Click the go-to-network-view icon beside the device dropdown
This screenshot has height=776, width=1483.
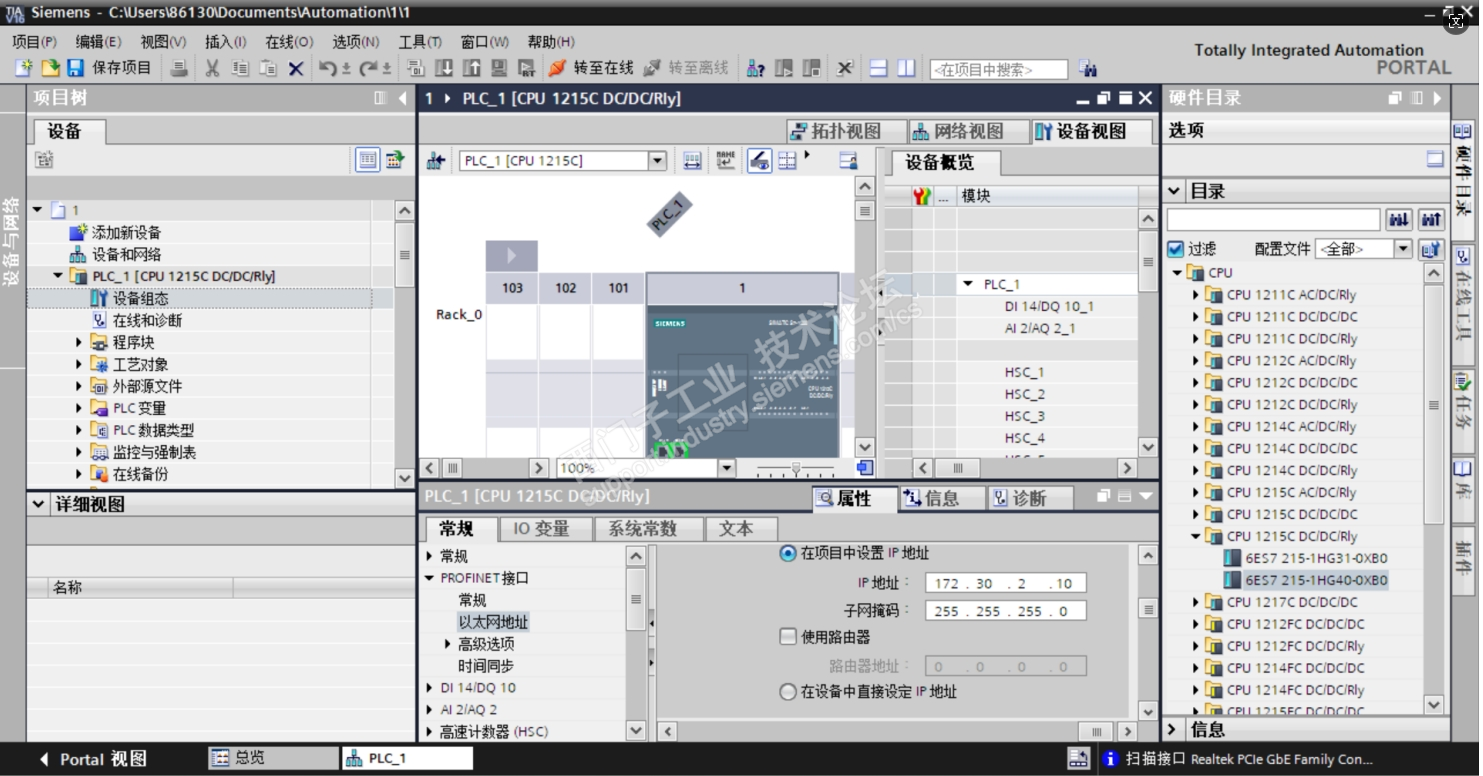[435, 161]
